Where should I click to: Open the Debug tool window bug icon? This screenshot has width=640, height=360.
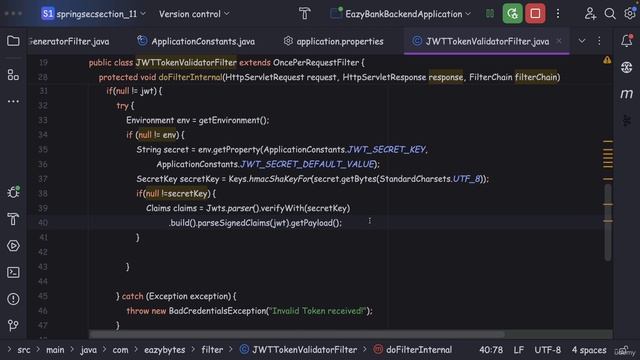(x=13, y=192)
